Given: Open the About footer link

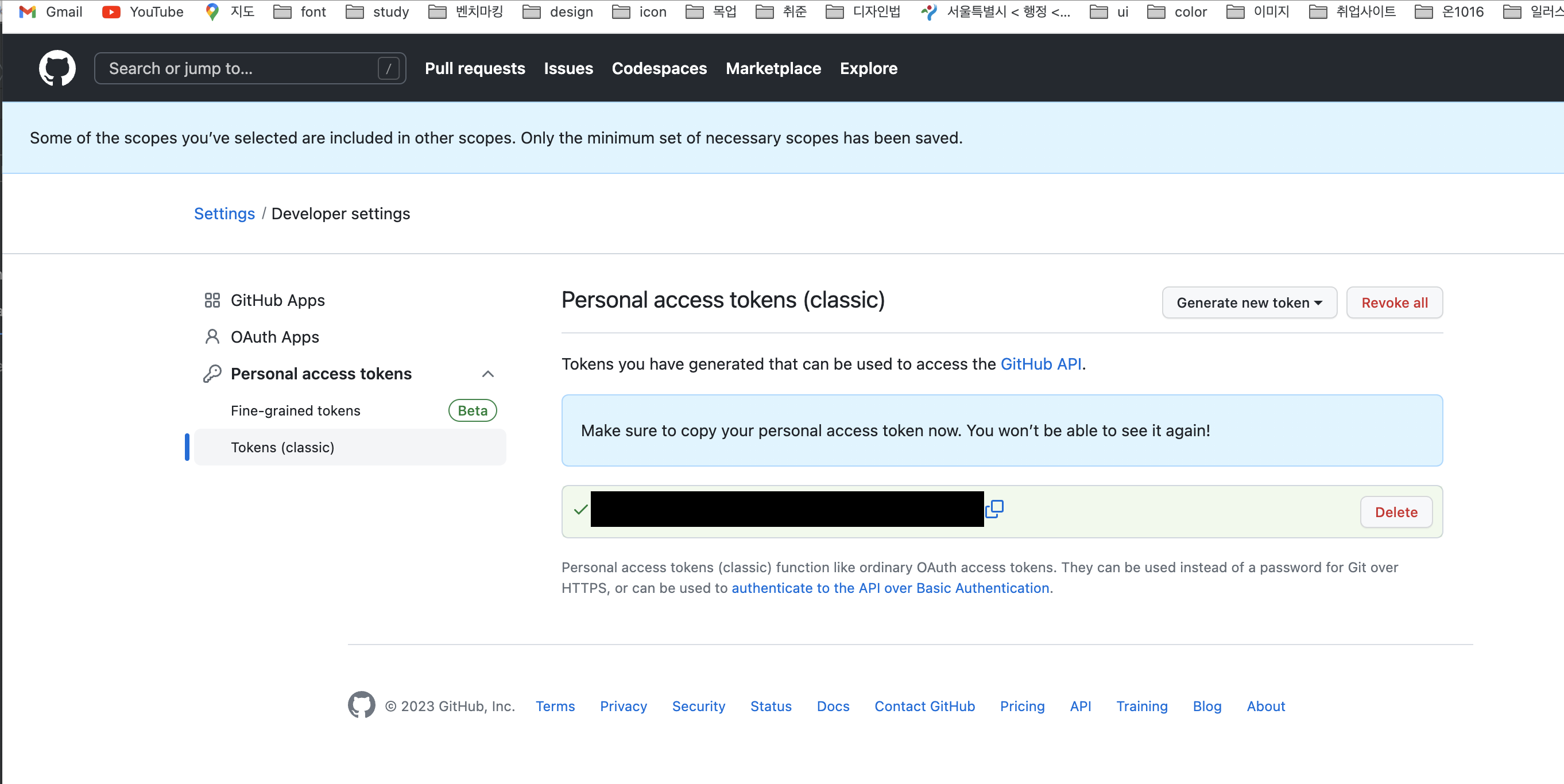Looking at the screenshot, I should point(1266,706).
